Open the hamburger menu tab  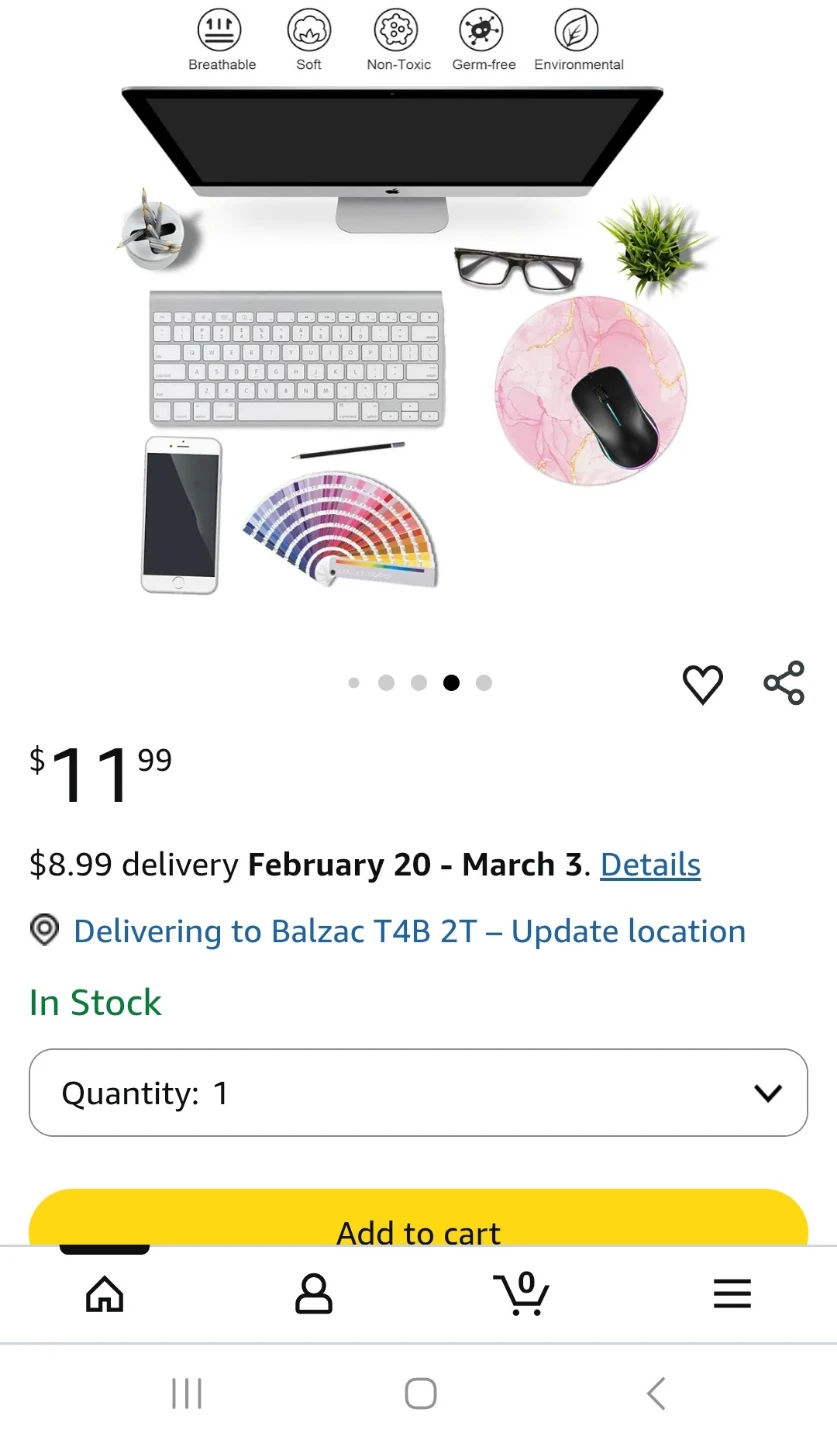731,1294
